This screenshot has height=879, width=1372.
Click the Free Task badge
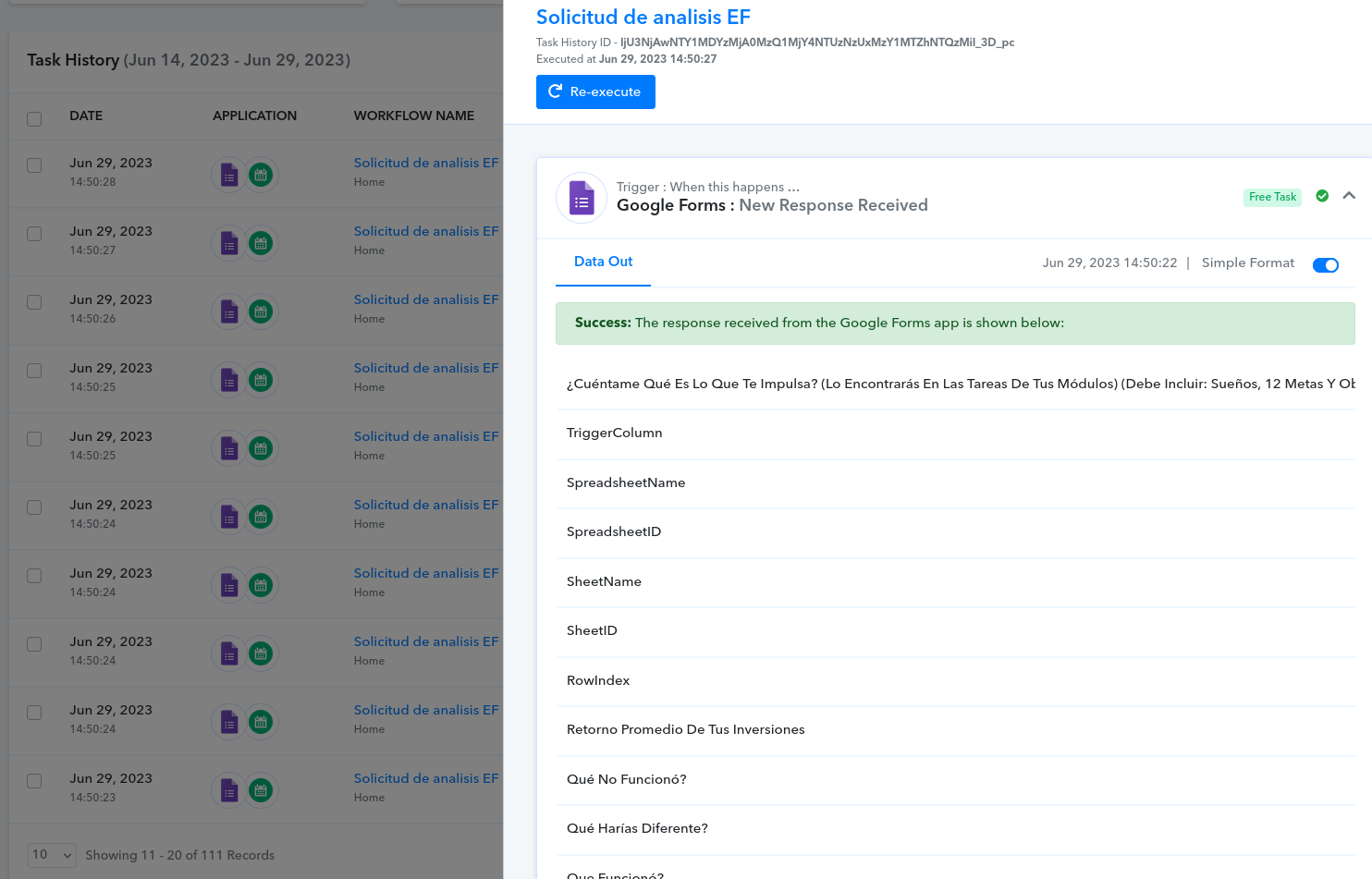point(1272,197)
